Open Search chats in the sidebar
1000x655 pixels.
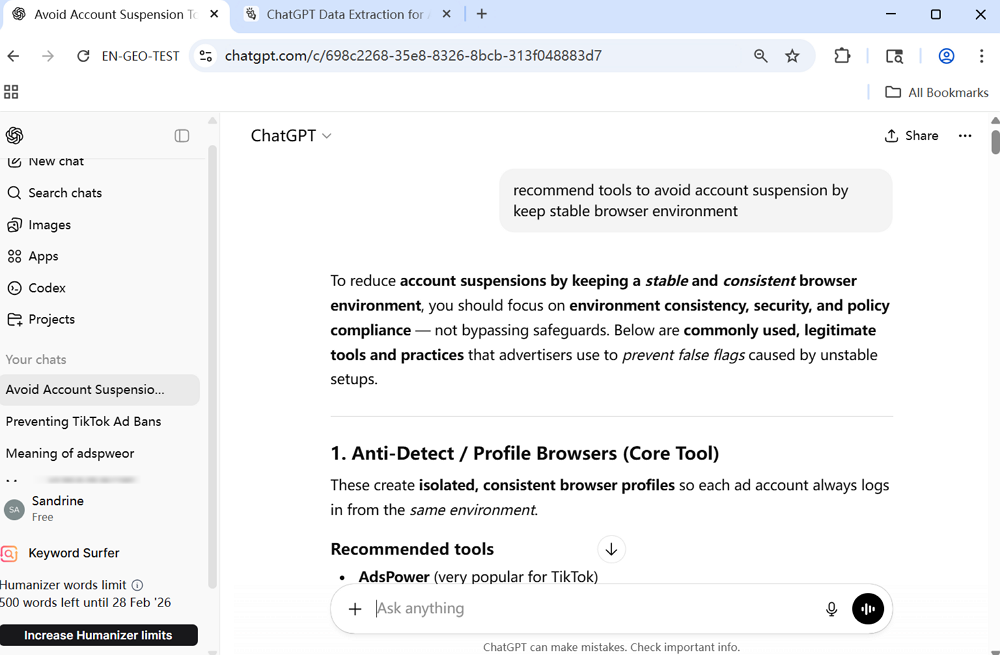[x=64, y=192]
